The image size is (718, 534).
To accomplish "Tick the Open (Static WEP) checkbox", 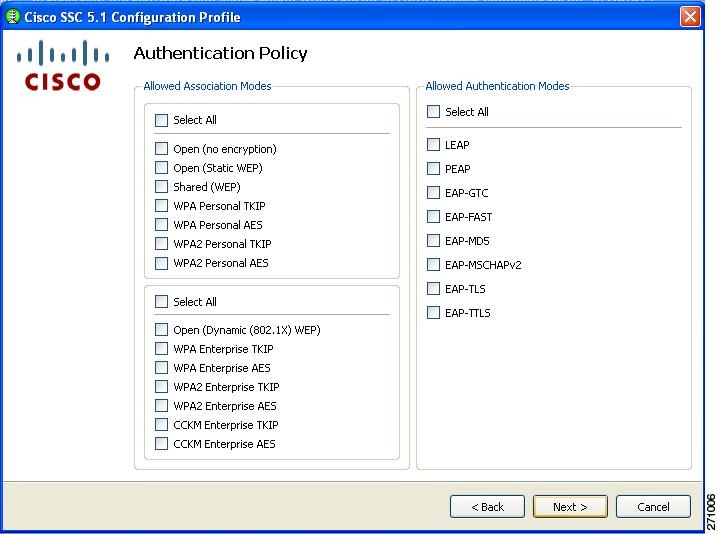I will pos(161,168).
